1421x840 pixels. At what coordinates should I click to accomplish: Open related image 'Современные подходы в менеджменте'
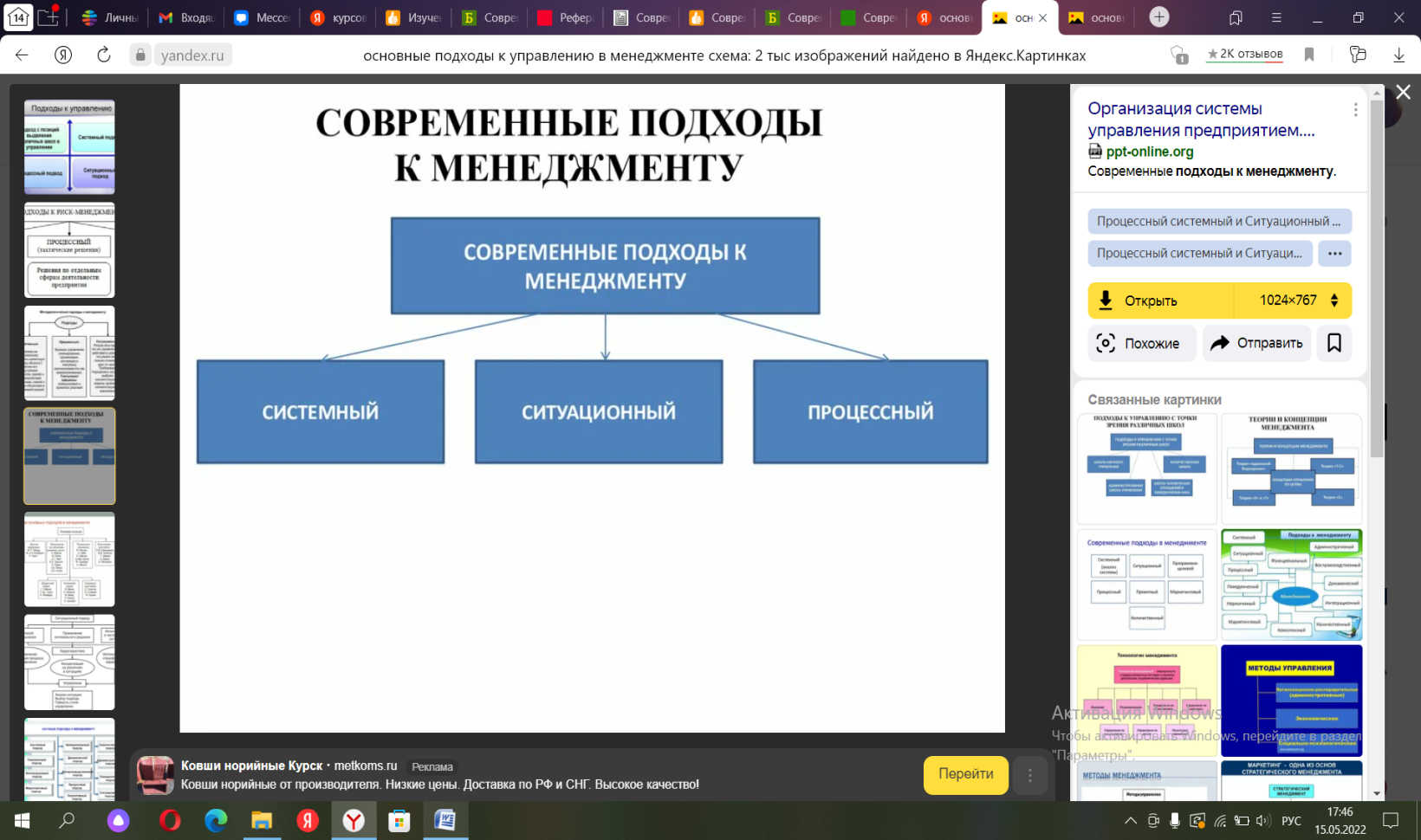pyautogui.click(x=1147, y=585)
